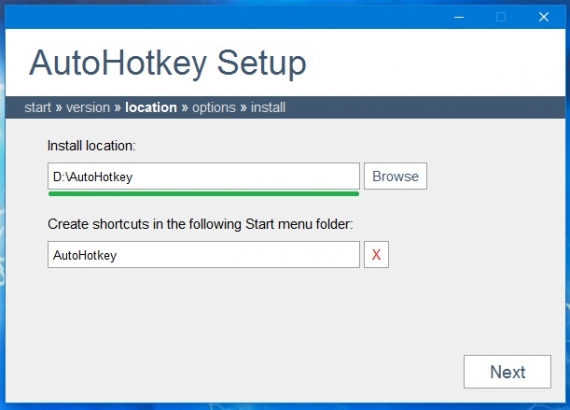Click the blue title bar area
This screenshot has width=570, height=410.
pyautogui.click(x=225, y=17)
